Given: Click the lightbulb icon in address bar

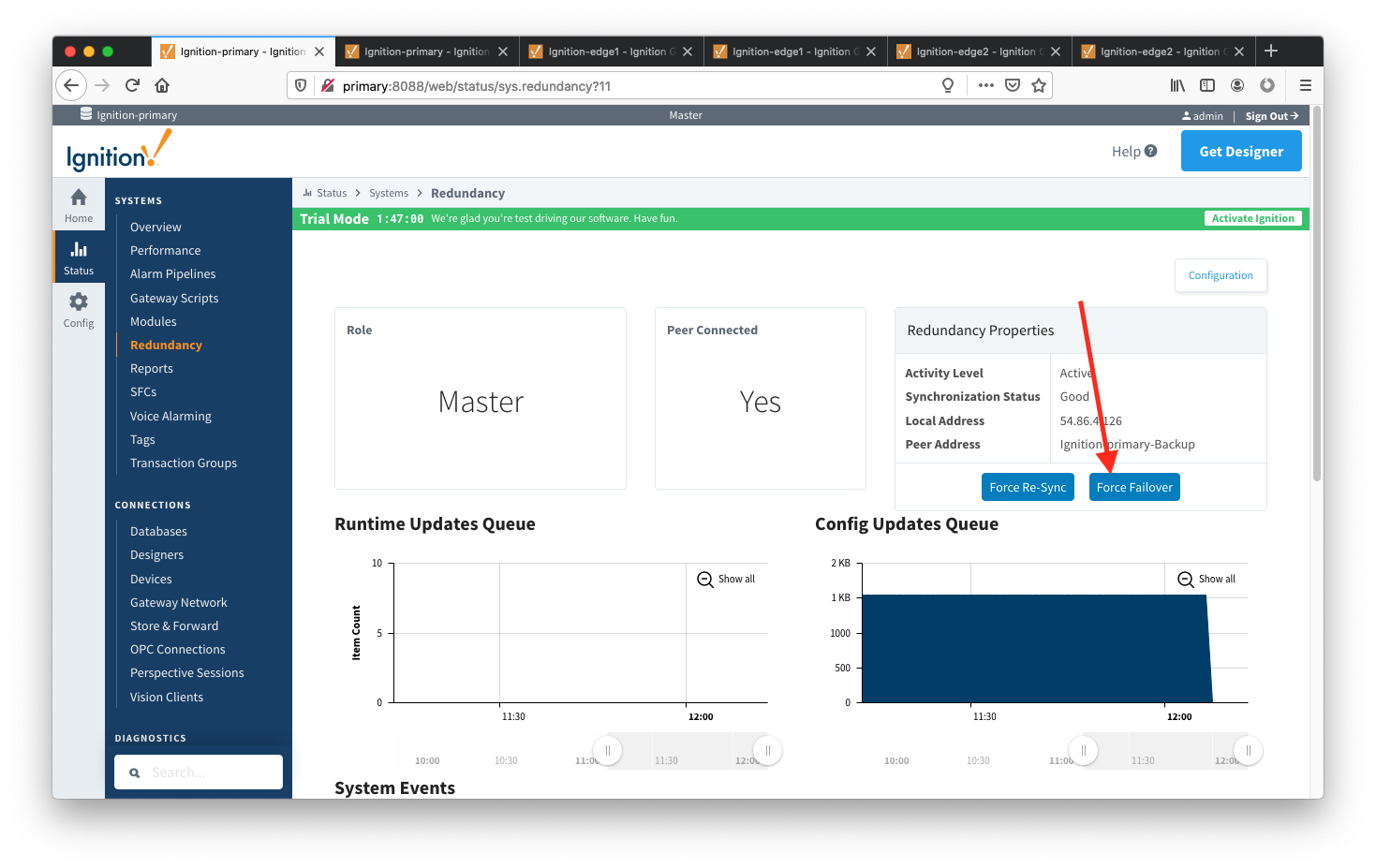Looking at the screenshot, I should coord(948,85).
